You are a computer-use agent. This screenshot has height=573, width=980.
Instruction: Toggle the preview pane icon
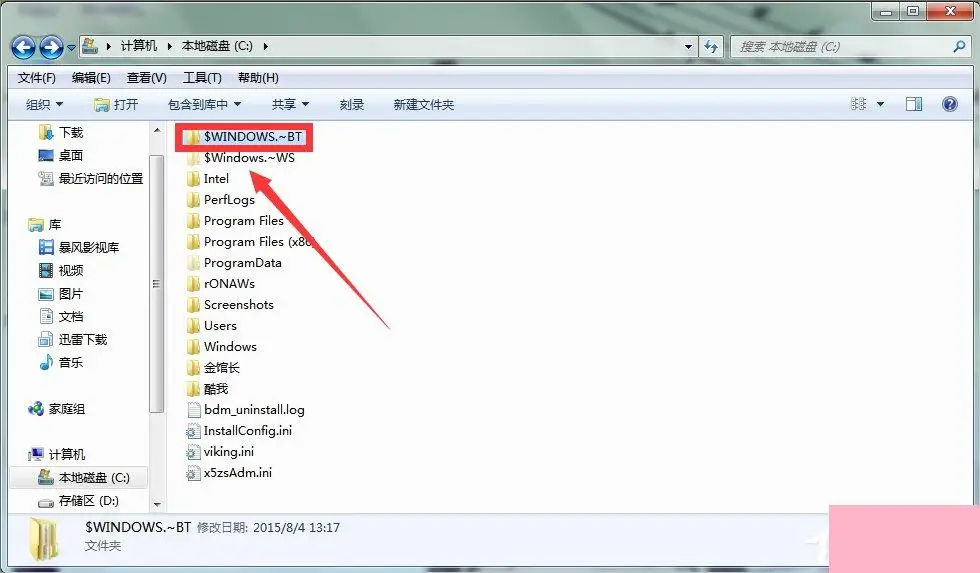click(x=914, y=104)
